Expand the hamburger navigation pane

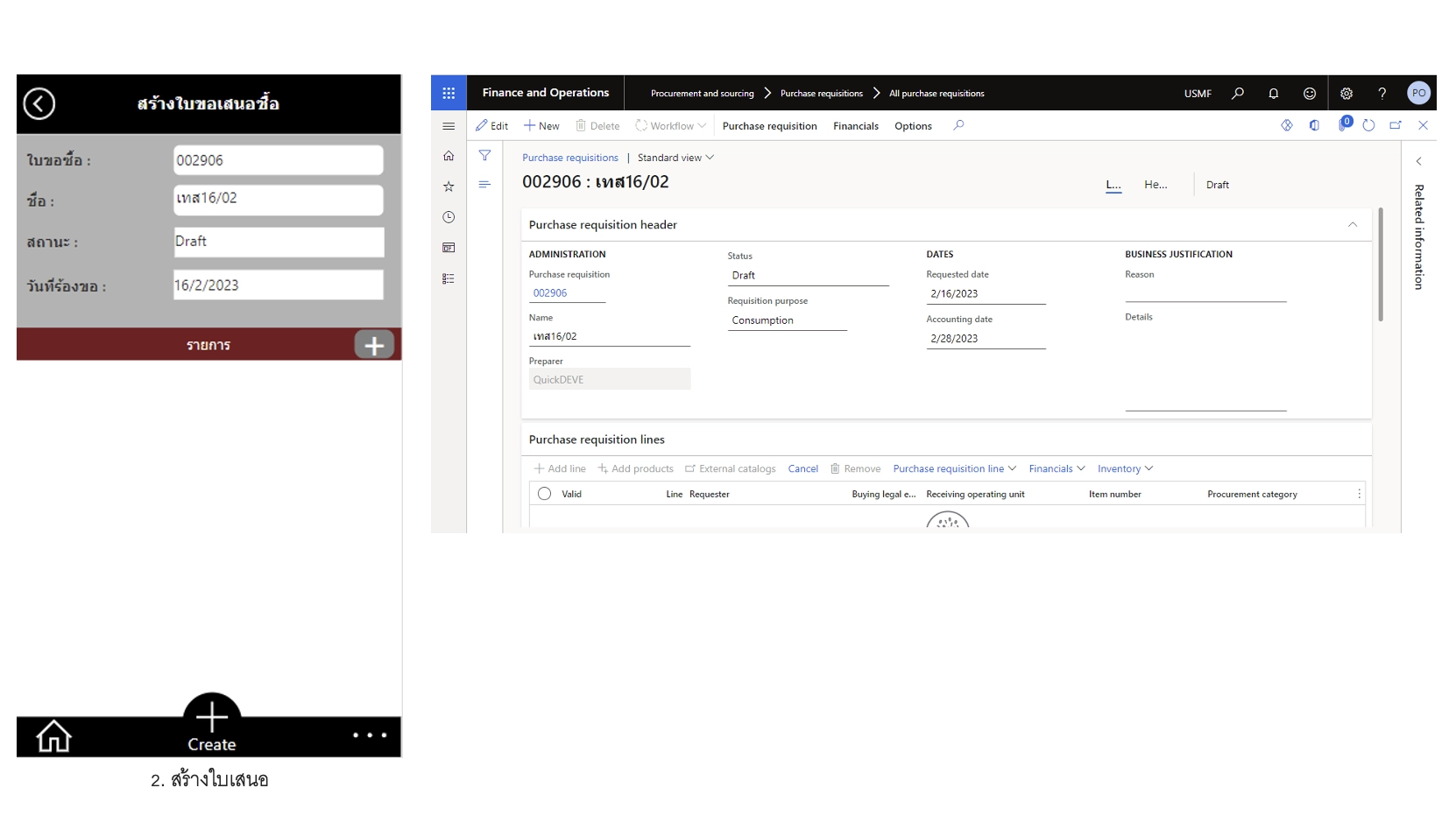449,126
